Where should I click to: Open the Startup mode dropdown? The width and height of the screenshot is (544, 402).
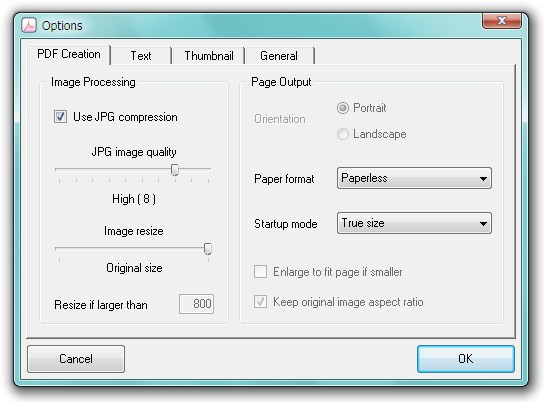coord(414,223)
